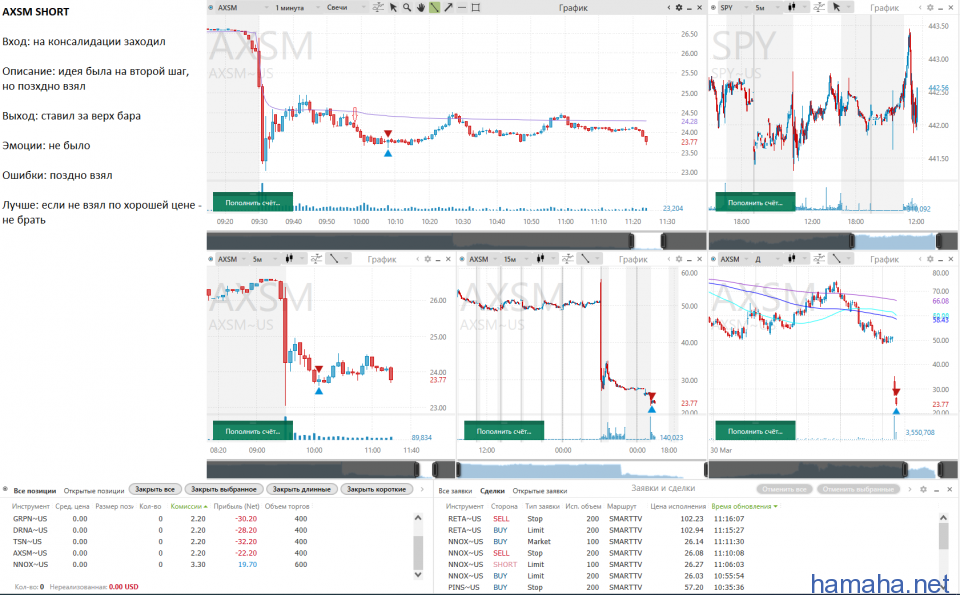Click line drawing tool on AXSM 15м chart
960x595 pixels.
coord(585,259)
